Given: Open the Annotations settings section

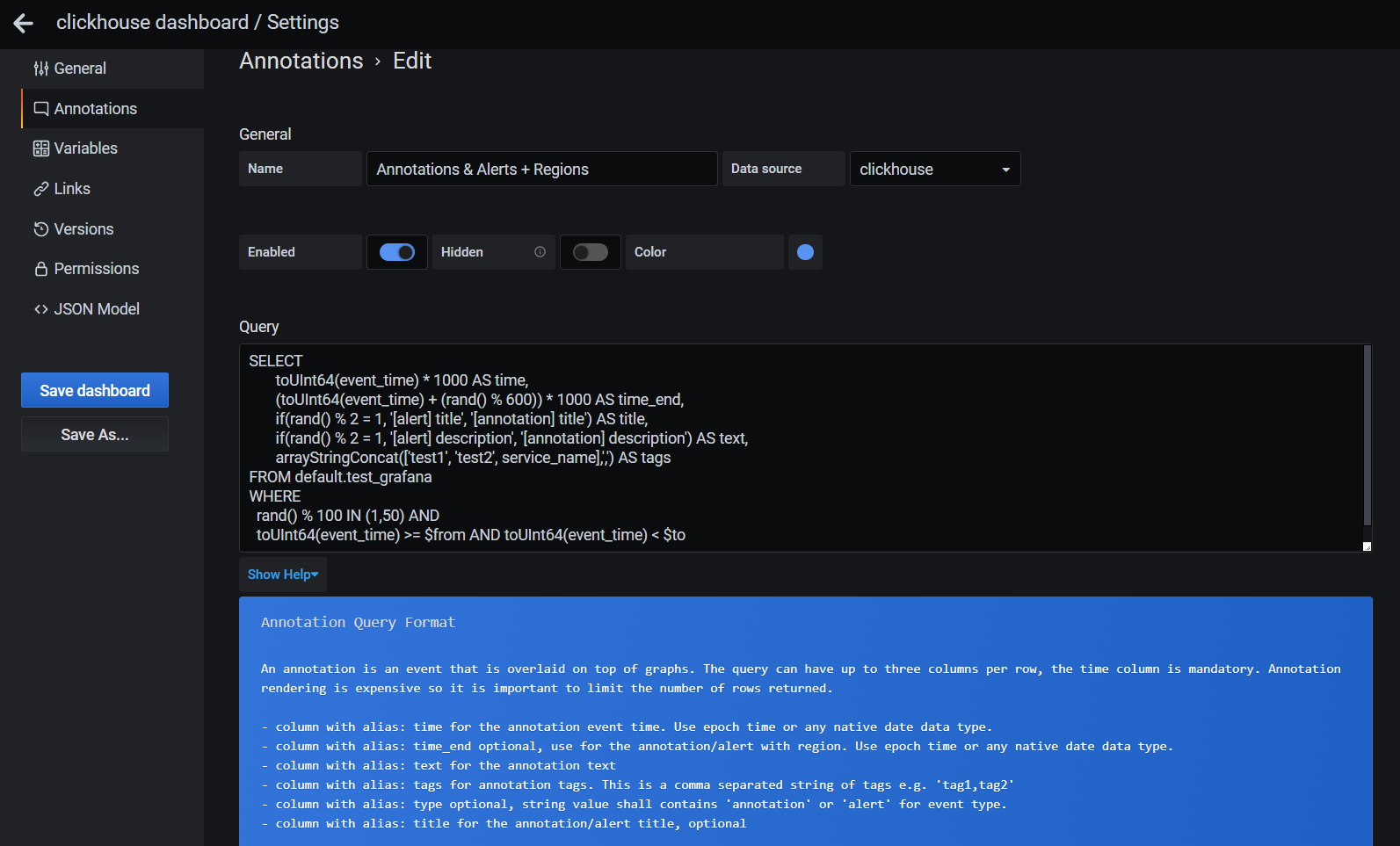Looking at the screenshot, I should pos(112,109).
